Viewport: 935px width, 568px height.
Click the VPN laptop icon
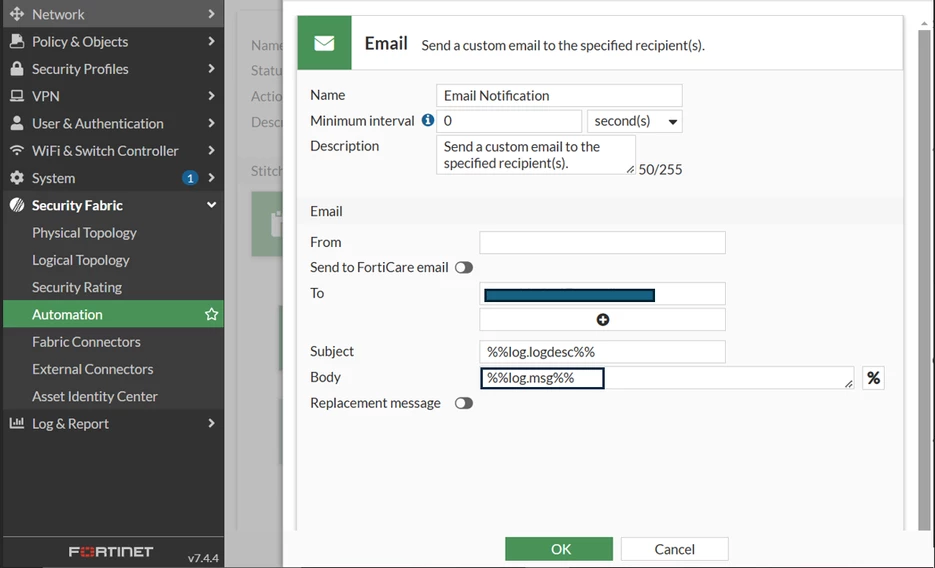(17, 96)
